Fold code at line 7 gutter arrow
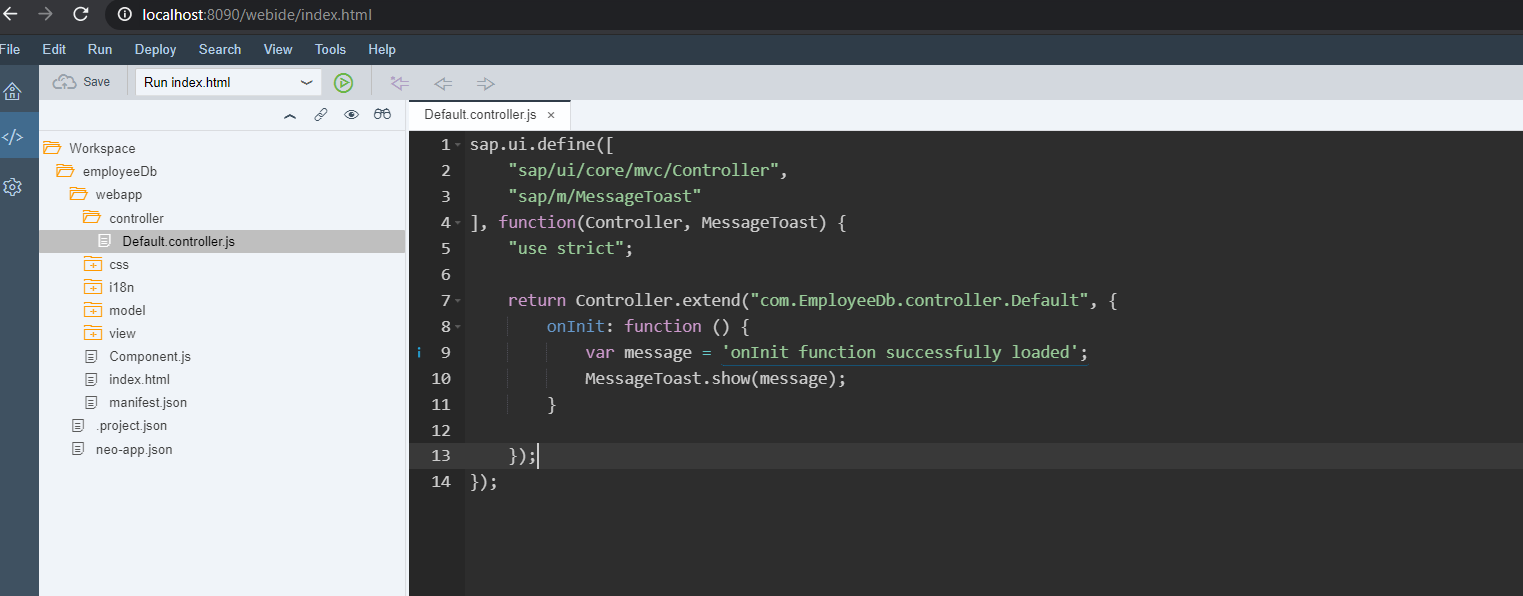This screenshot has height=596, width=1523. click(458, 301)
